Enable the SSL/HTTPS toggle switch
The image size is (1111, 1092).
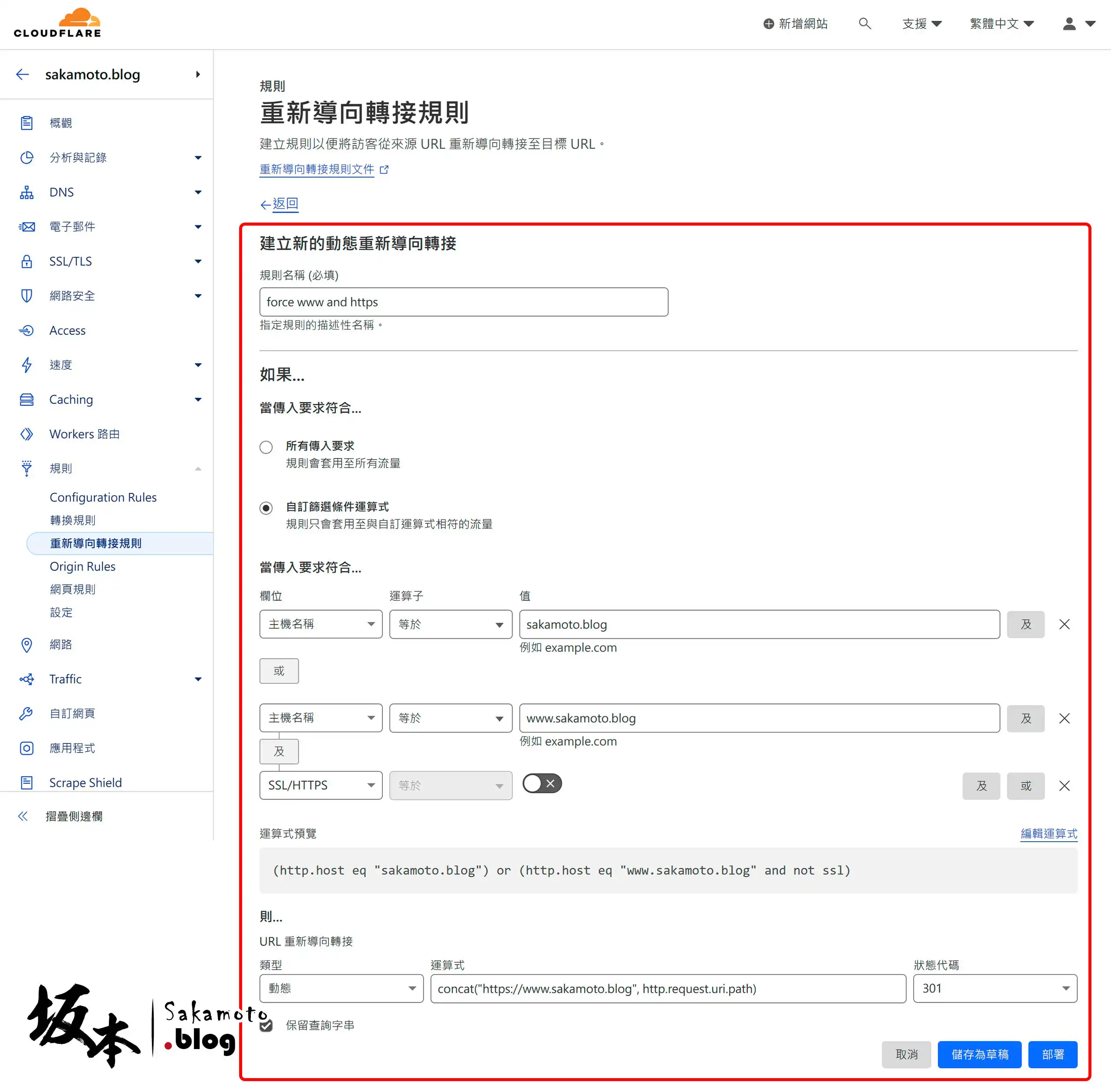coord(542,784)
